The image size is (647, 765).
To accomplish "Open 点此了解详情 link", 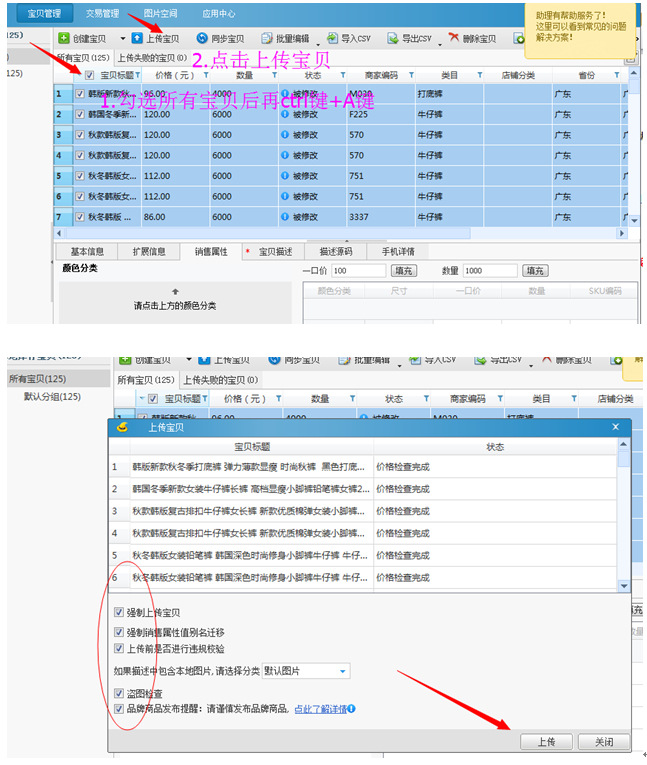I will (x=321, y=709).
